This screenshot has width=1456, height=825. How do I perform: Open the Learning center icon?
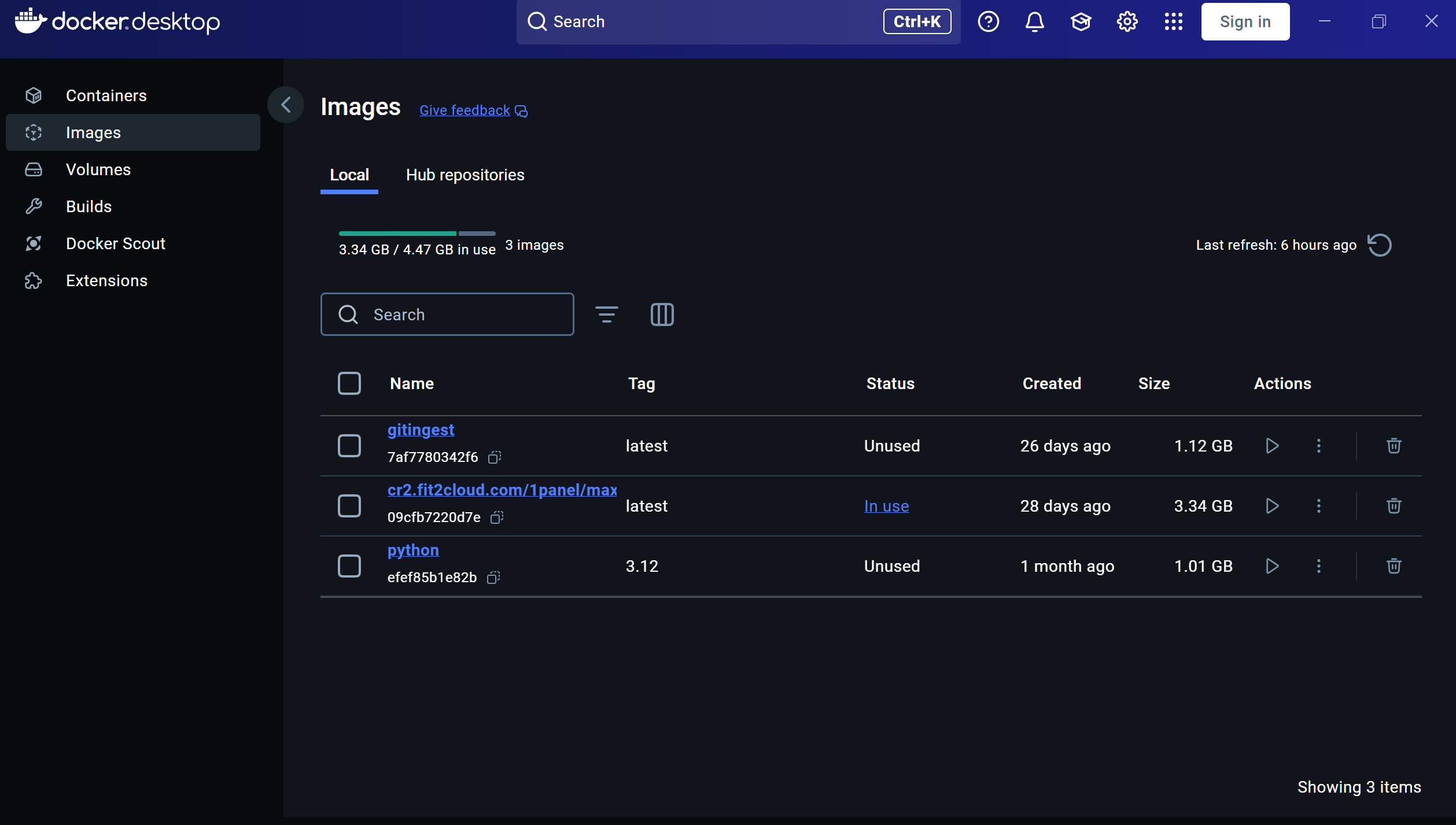point(1081,22)
